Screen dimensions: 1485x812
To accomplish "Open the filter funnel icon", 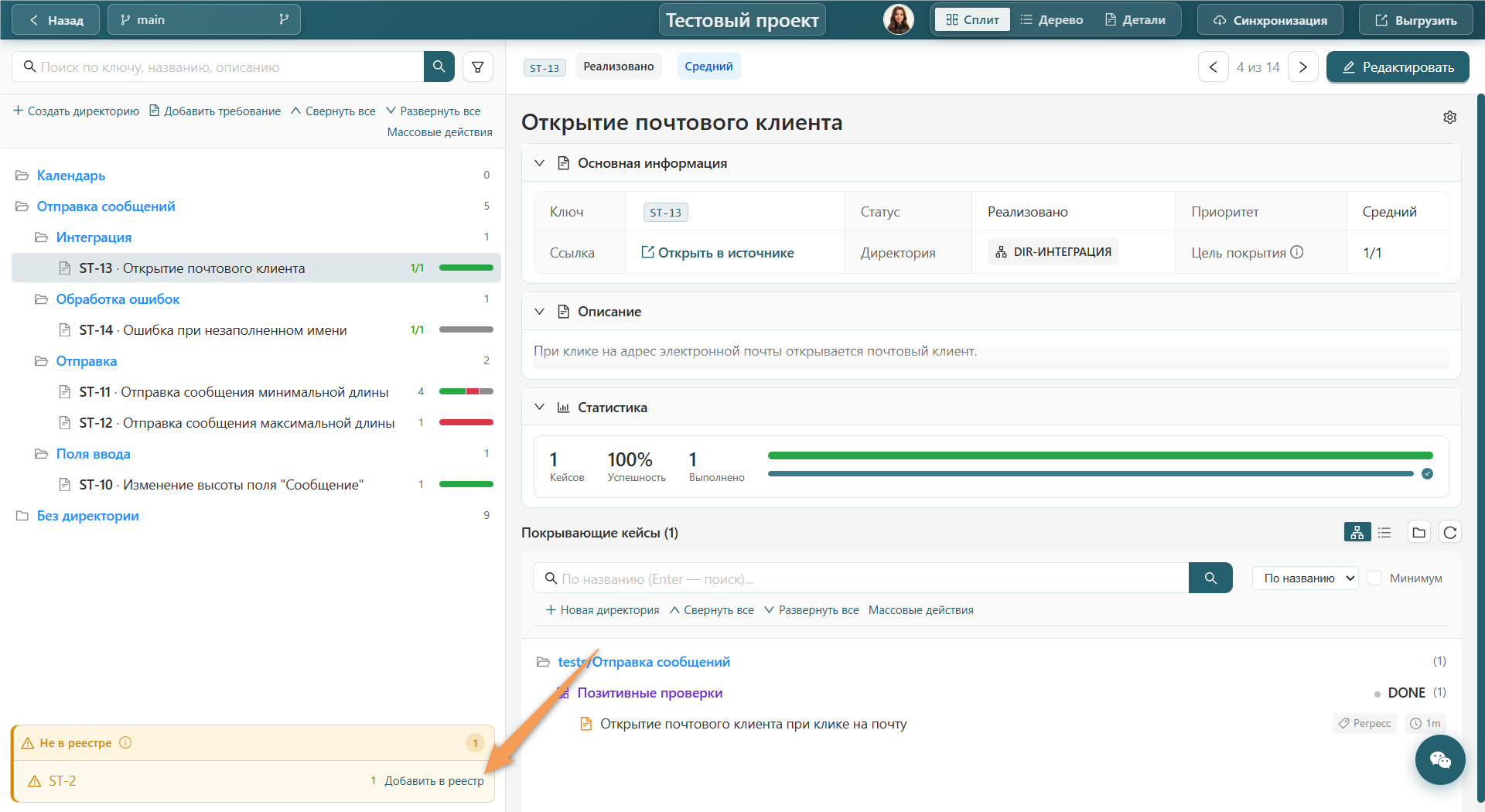I will [478, 67].
